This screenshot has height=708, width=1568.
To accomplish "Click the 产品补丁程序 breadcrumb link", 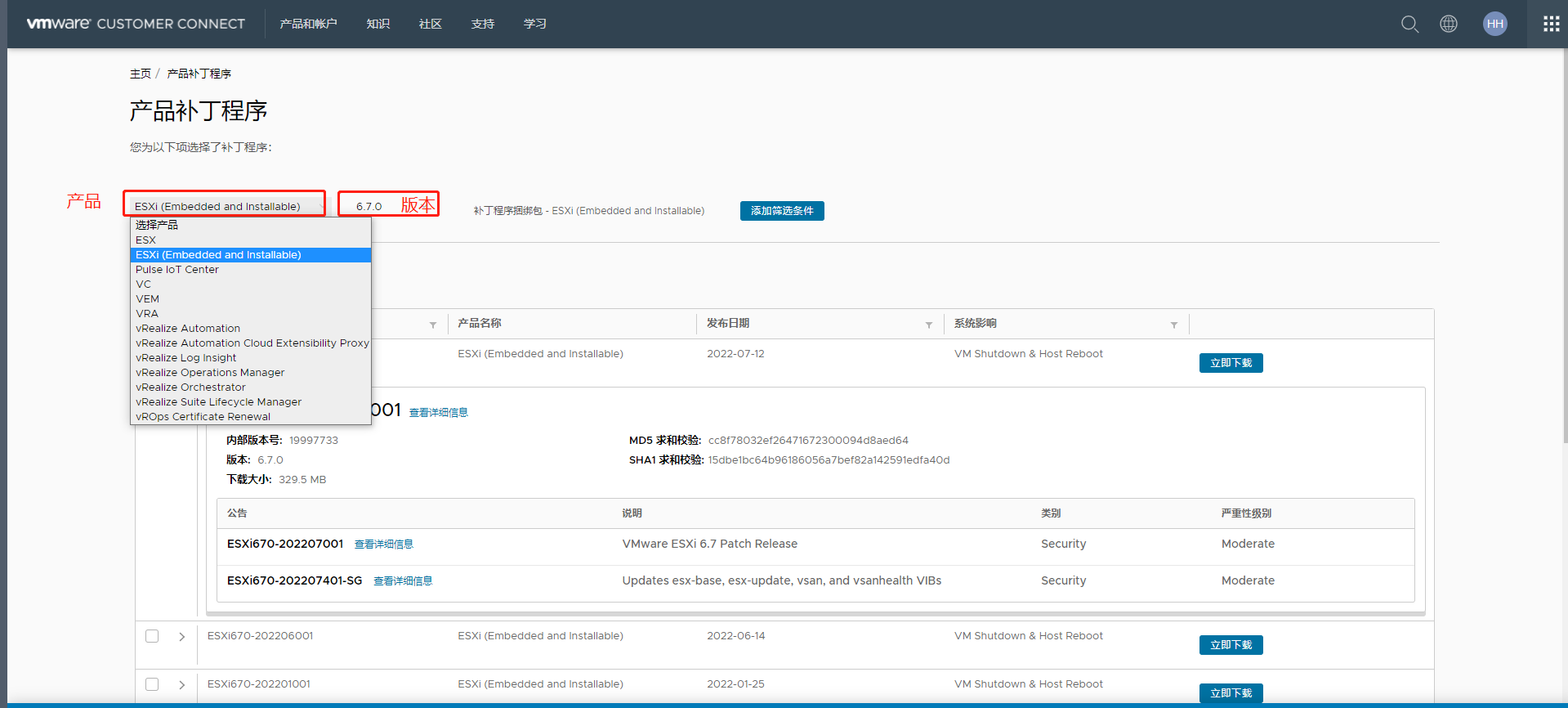I will [199, 74].
